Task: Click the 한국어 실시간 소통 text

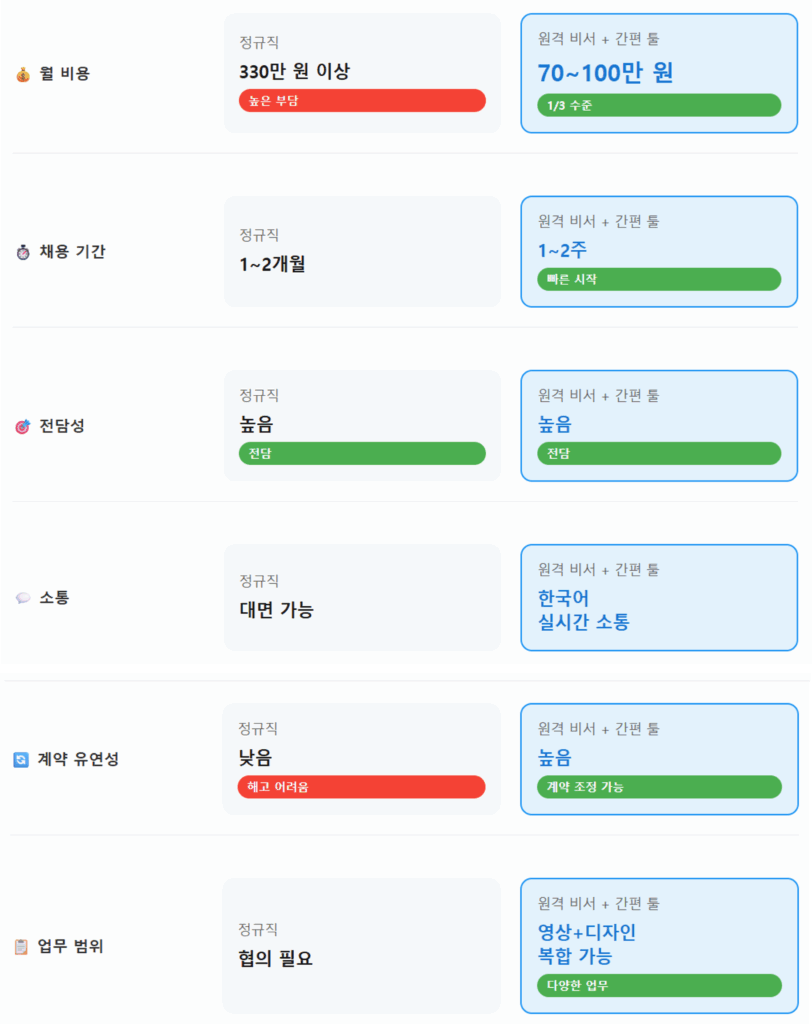Action: (584, 610)
